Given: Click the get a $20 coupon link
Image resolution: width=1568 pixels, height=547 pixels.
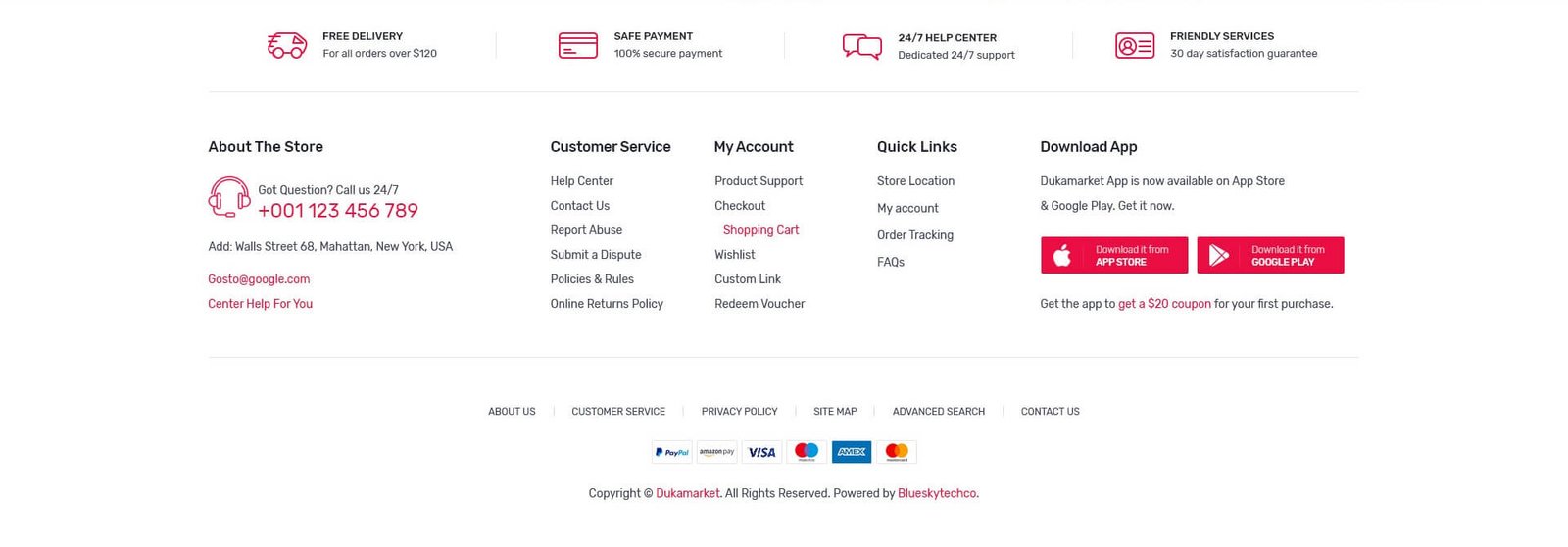Looking at the screenshot, I should 1164,304.
